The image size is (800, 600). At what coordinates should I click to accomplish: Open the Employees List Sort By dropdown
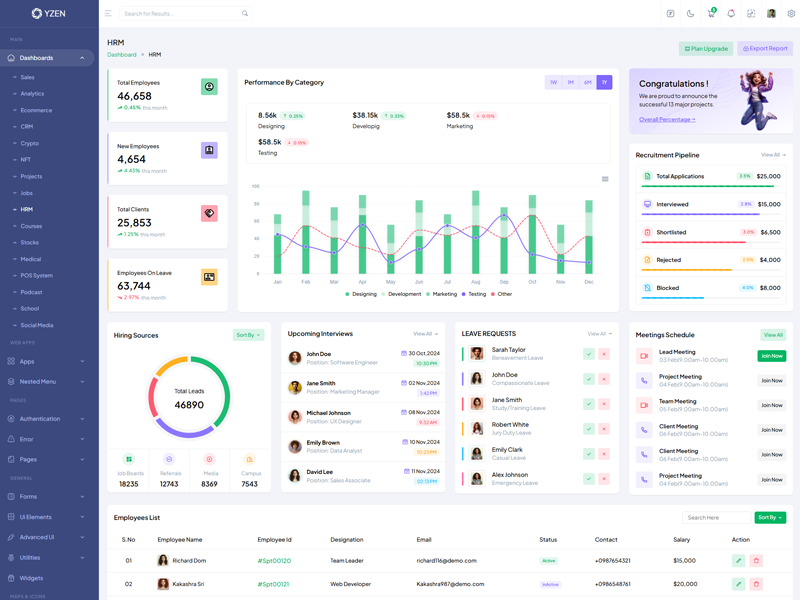770,518
